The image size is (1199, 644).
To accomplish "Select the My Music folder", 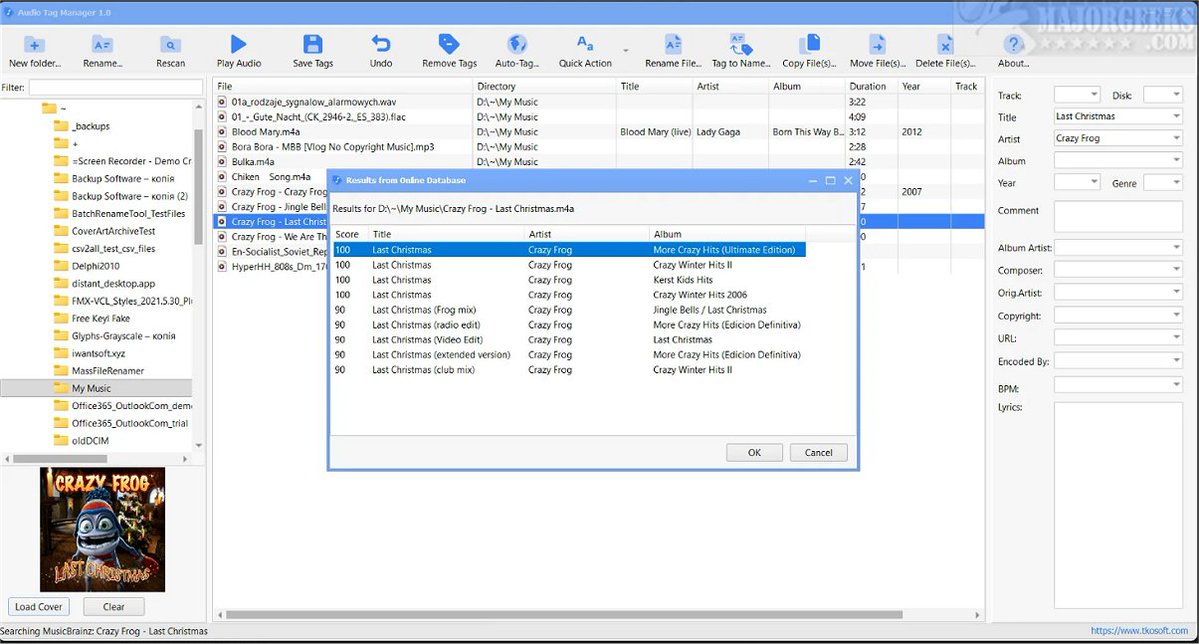I will [x=91, y=389].
